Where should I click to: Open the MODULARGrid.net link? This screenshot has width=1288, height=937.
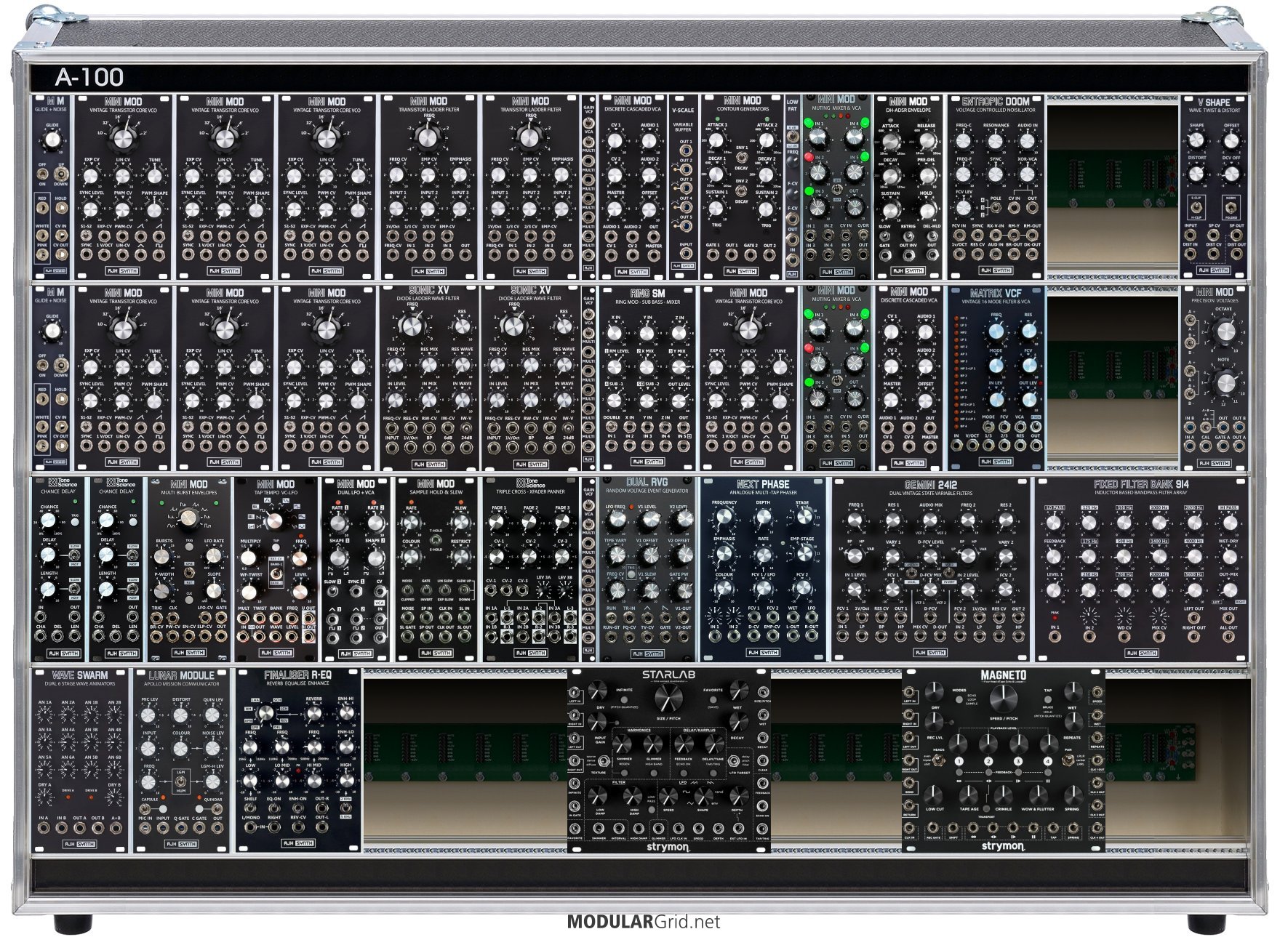[644, 922]
